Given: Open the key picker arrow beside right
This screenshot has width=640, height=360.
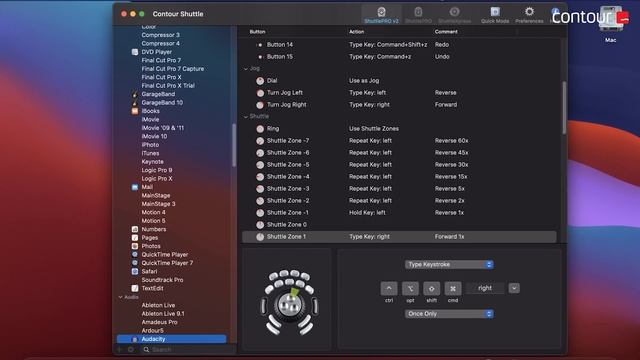Looking at the screenshot, I should (x=514, y=288).
